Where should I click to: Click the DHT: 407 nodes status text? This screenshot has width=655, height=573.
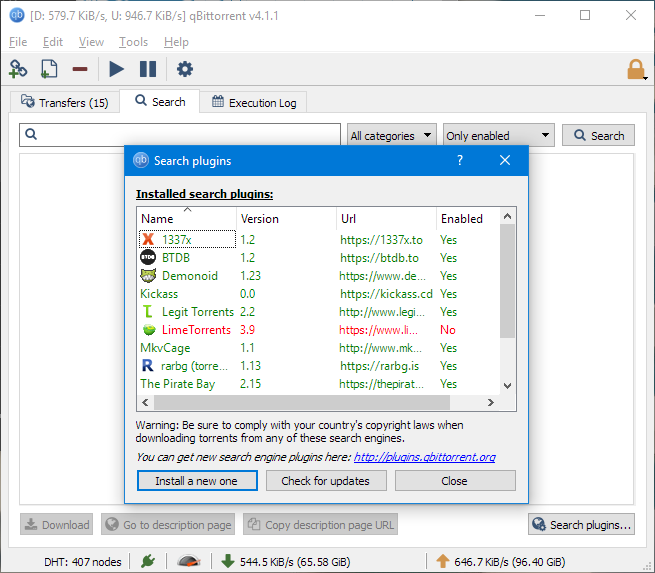(83, 562)
